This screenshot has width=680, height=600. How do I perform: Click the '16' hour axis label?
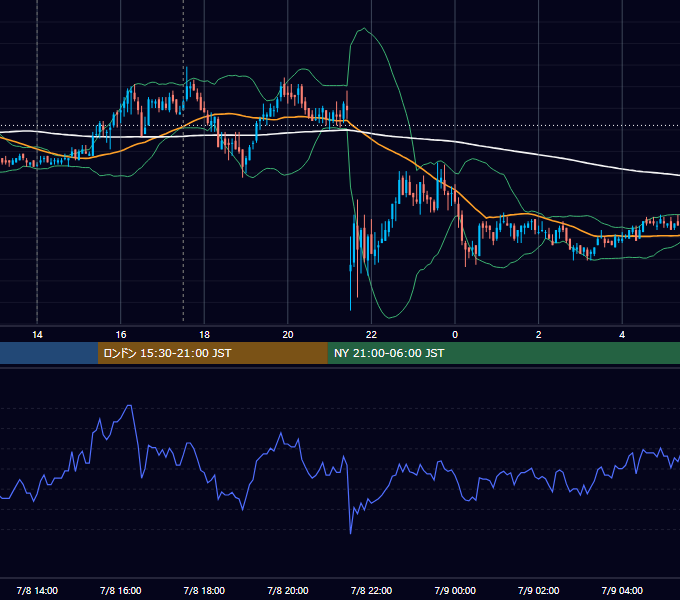pos(121,335)
